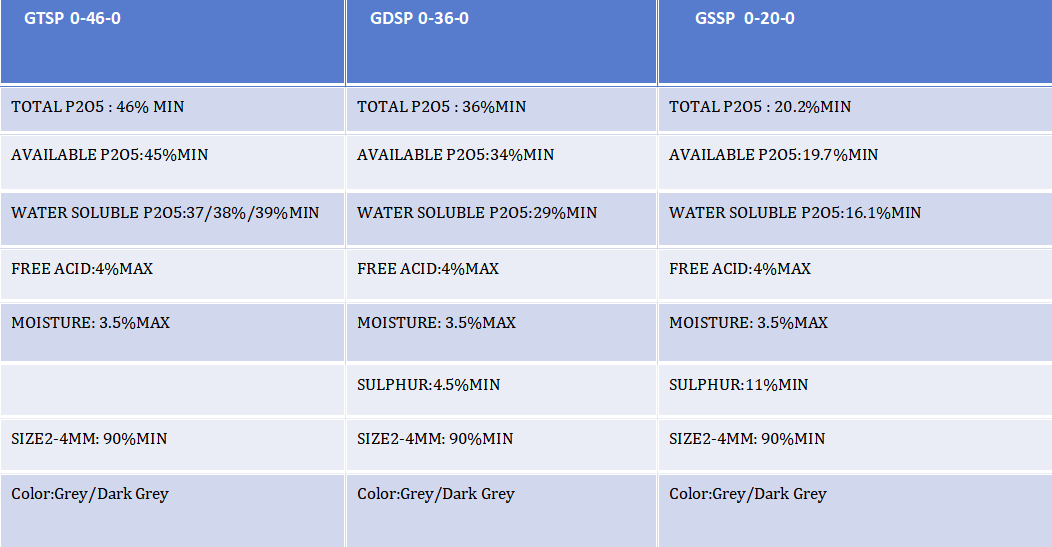Click FREE ACID:4%MAX in the GTSP column
The width and height of the screenshot is (1052, 547).
pos(172,274)
